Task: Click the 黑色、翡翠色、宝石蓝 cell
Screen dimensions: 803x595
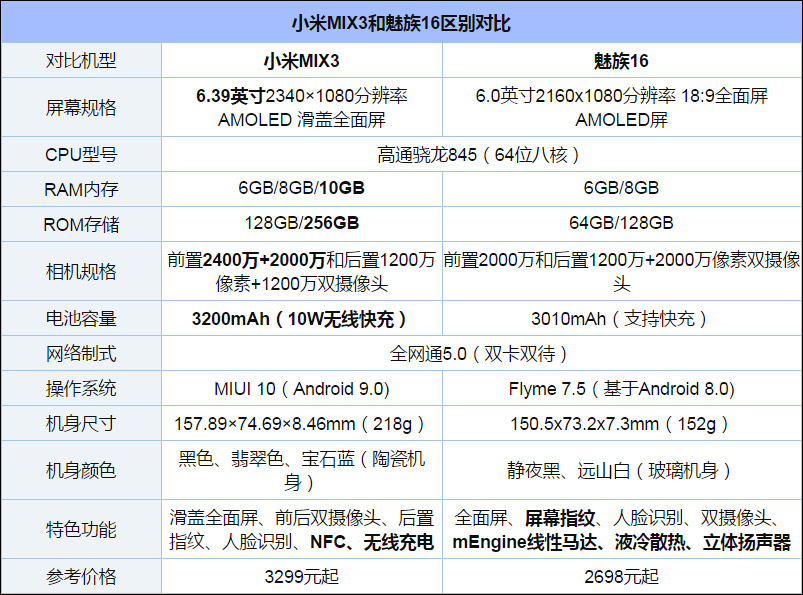Action: point(302,470)
